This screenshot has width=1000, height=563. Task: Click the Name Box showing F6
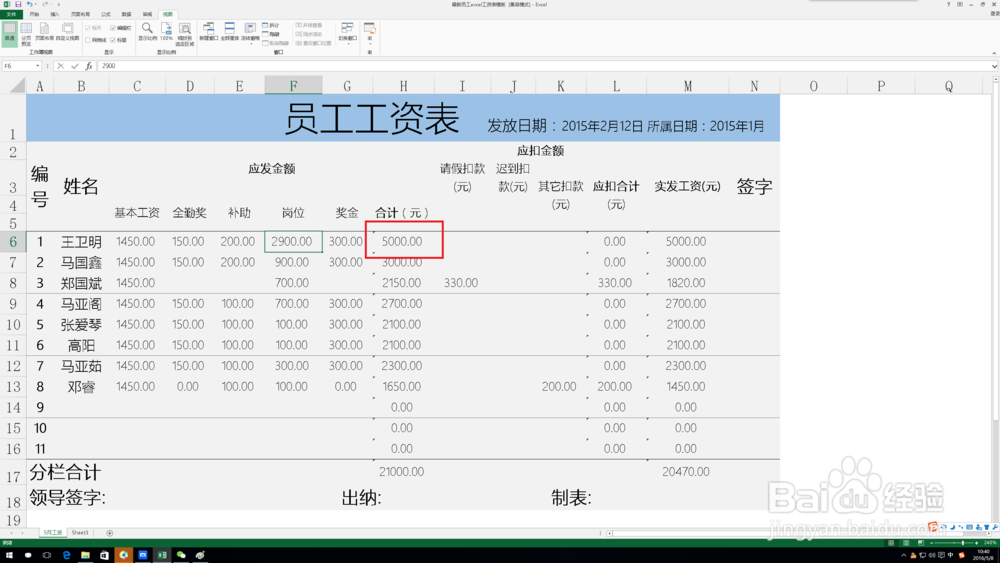tap(18, 66)
